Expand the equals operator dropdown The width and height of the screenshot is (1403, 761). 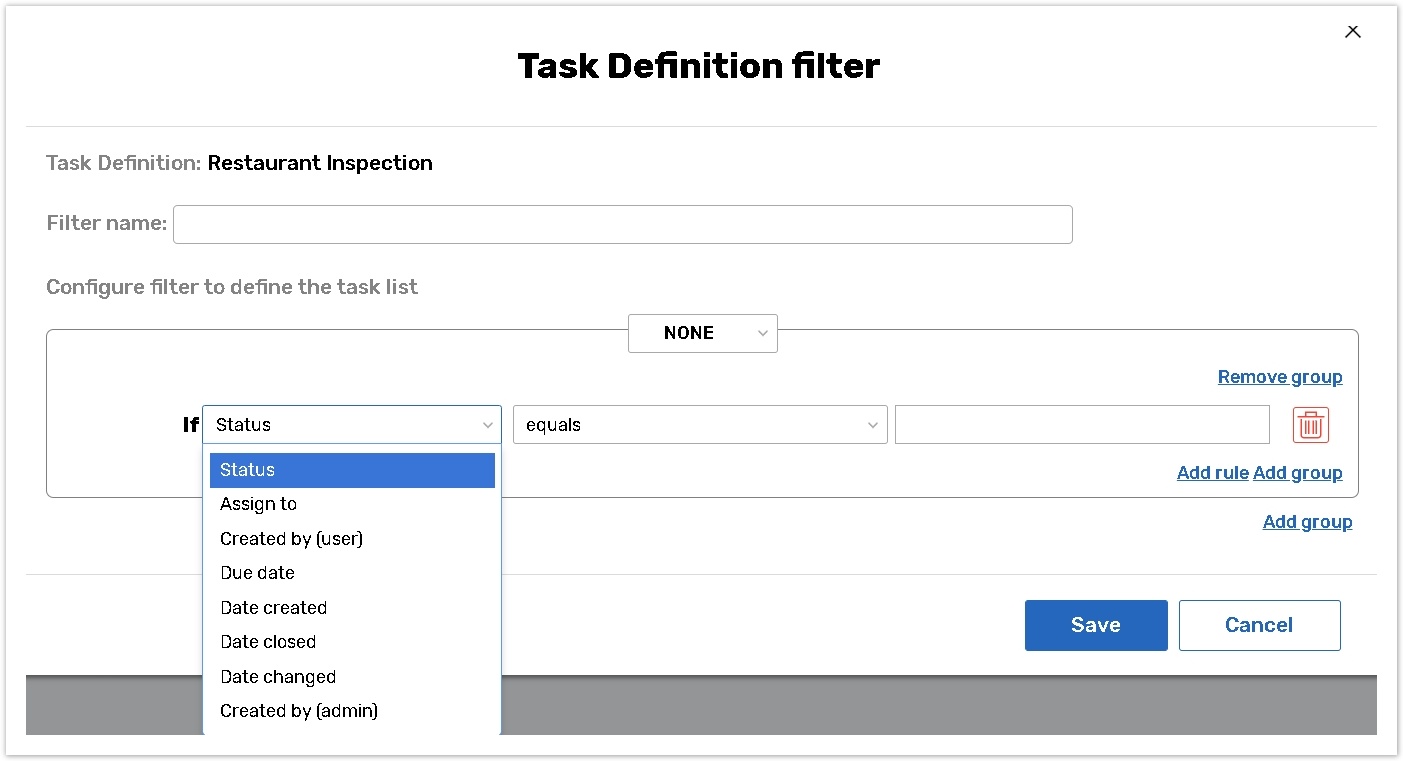699,425
